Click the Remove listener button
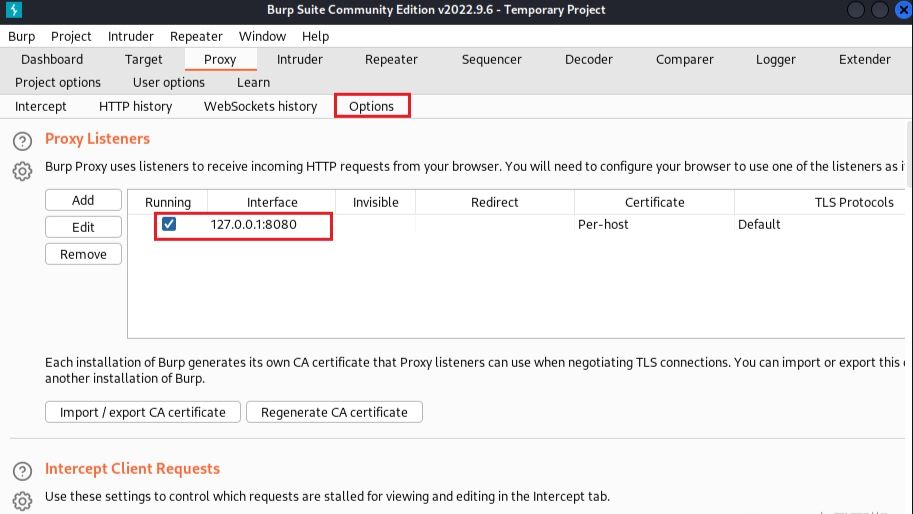This screenshot has height=514, width=913. (83, 254)
